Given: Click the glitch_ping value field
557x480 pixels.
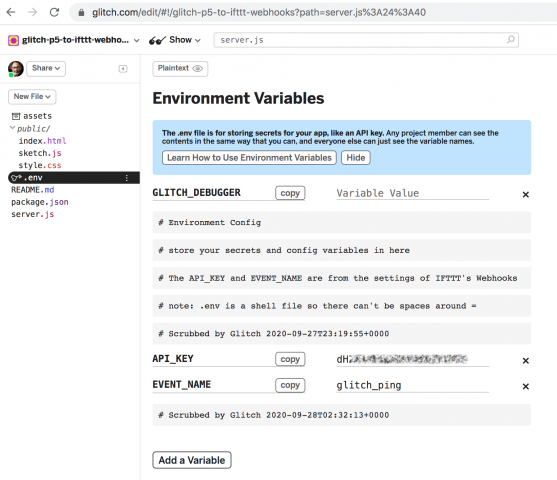Looking at the screenshot, I should pos(412,385).
